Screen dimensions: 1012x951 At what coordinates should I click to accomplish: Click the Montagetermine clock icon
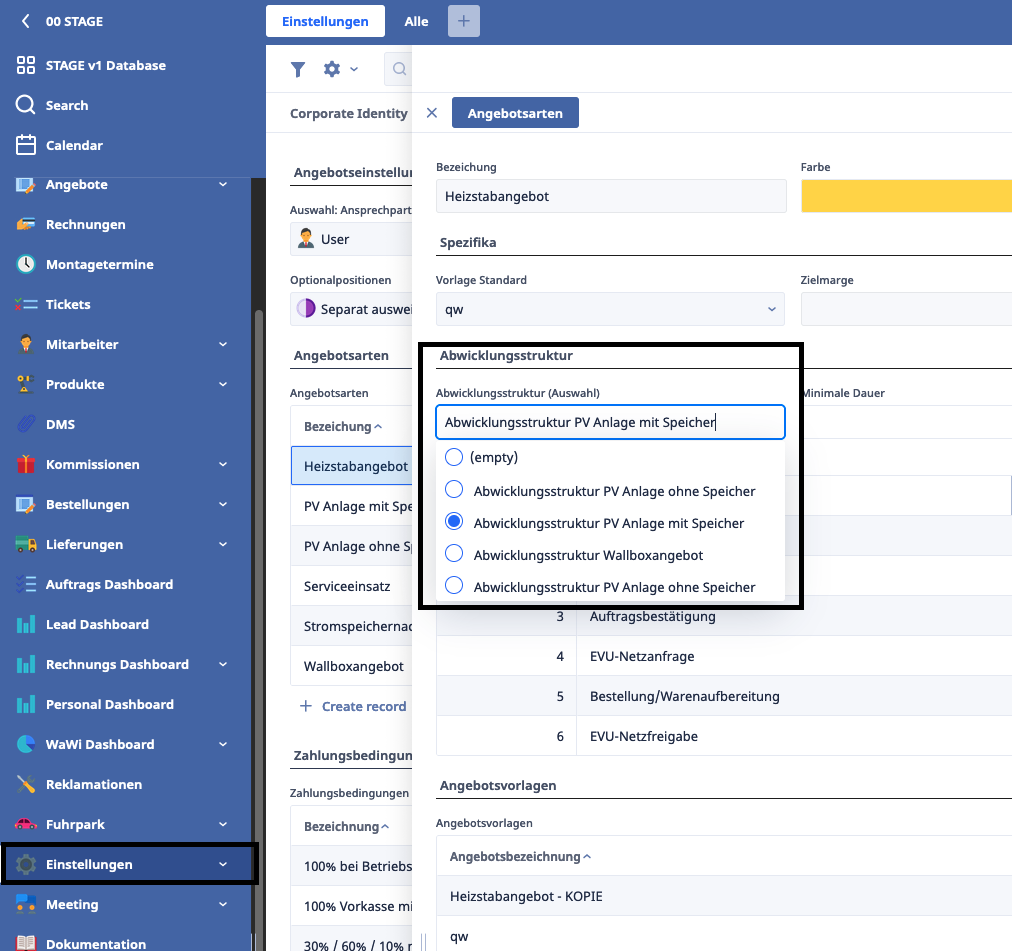pos(26,264)
